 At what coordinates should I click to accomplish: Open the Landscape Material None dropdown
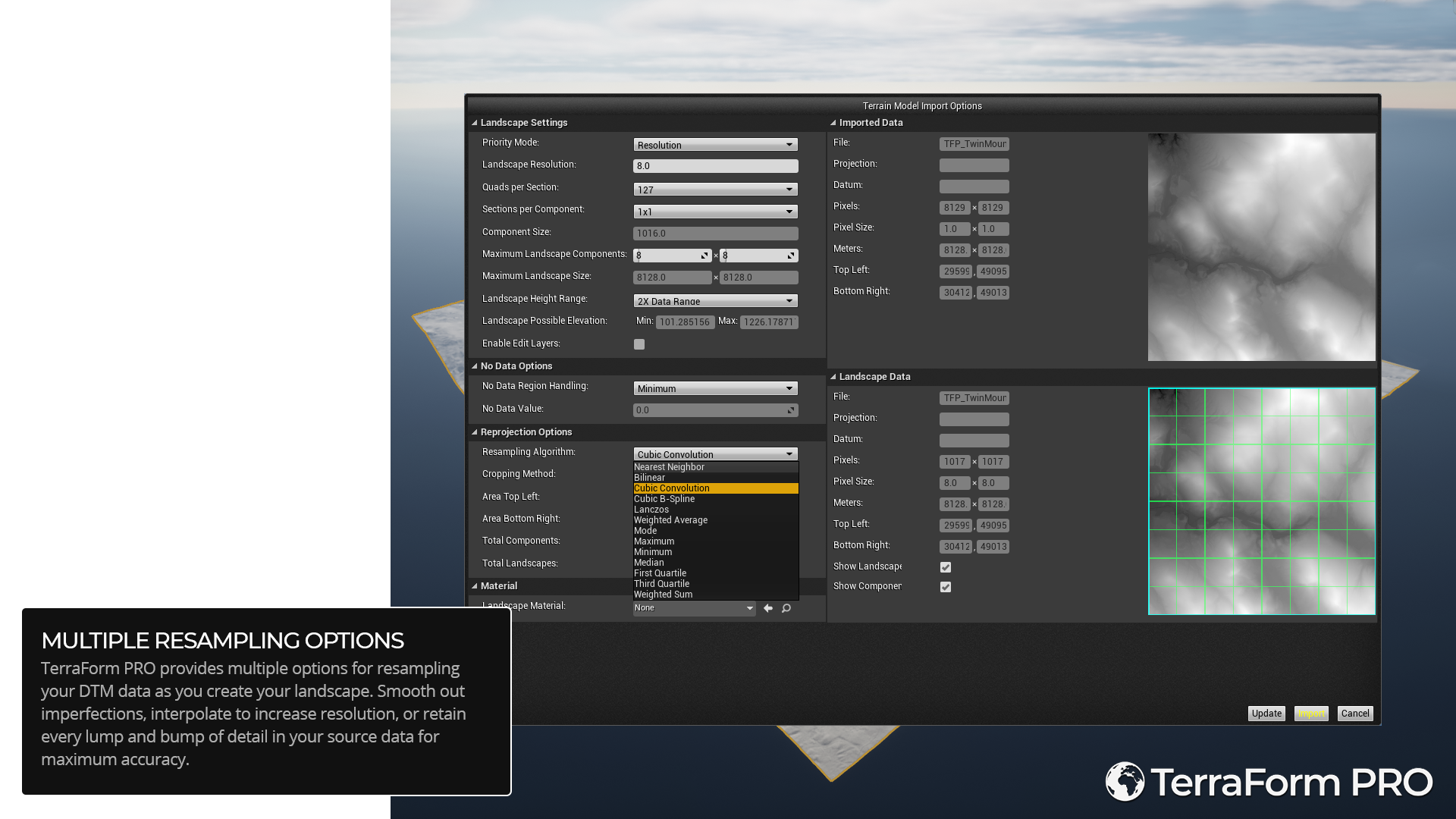tap(695, 608)
